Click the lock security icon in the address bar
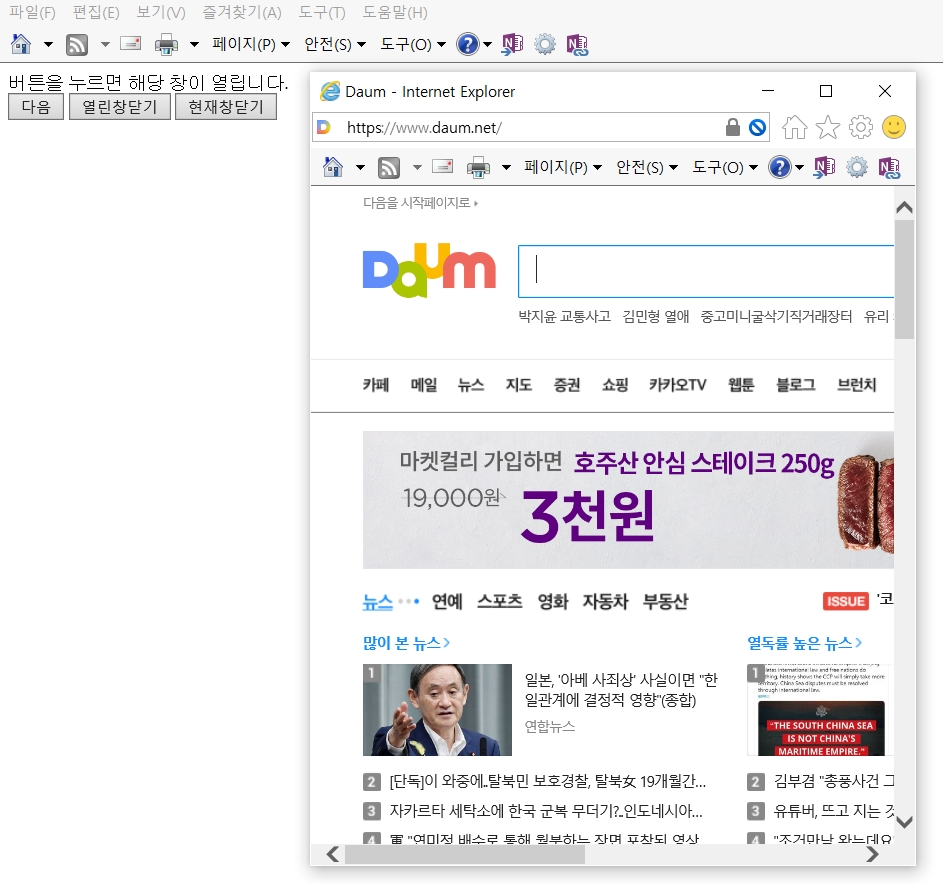 733,127
